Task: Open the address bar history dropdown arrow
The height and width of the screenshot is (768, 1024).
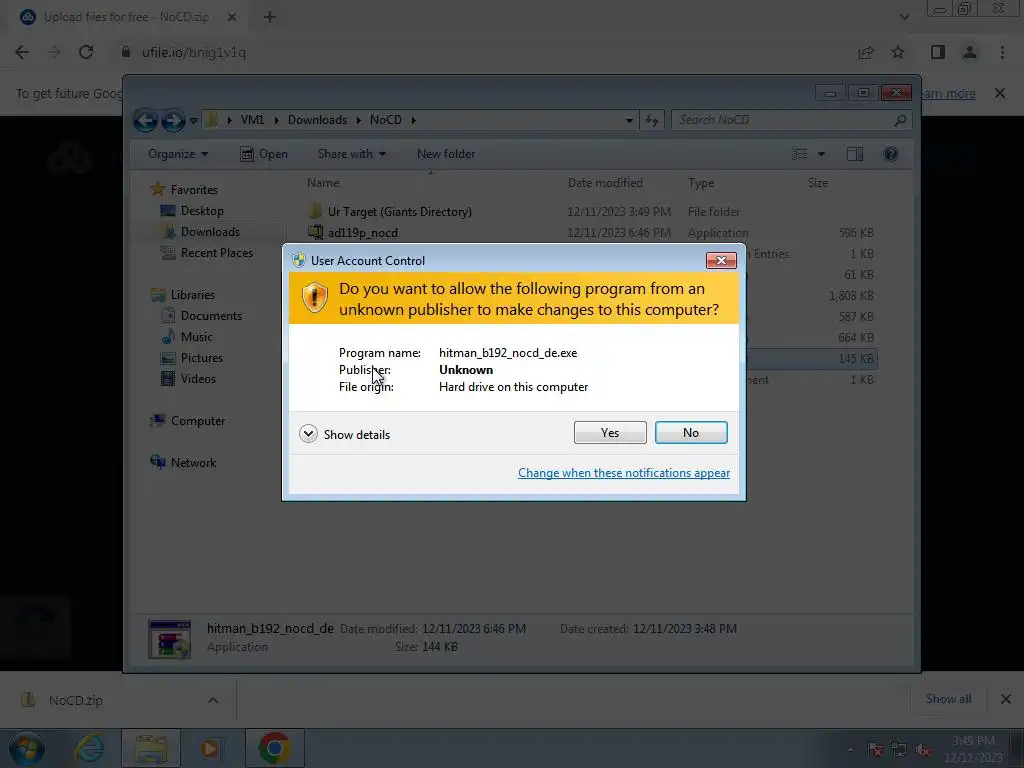Action: (629, 120)
